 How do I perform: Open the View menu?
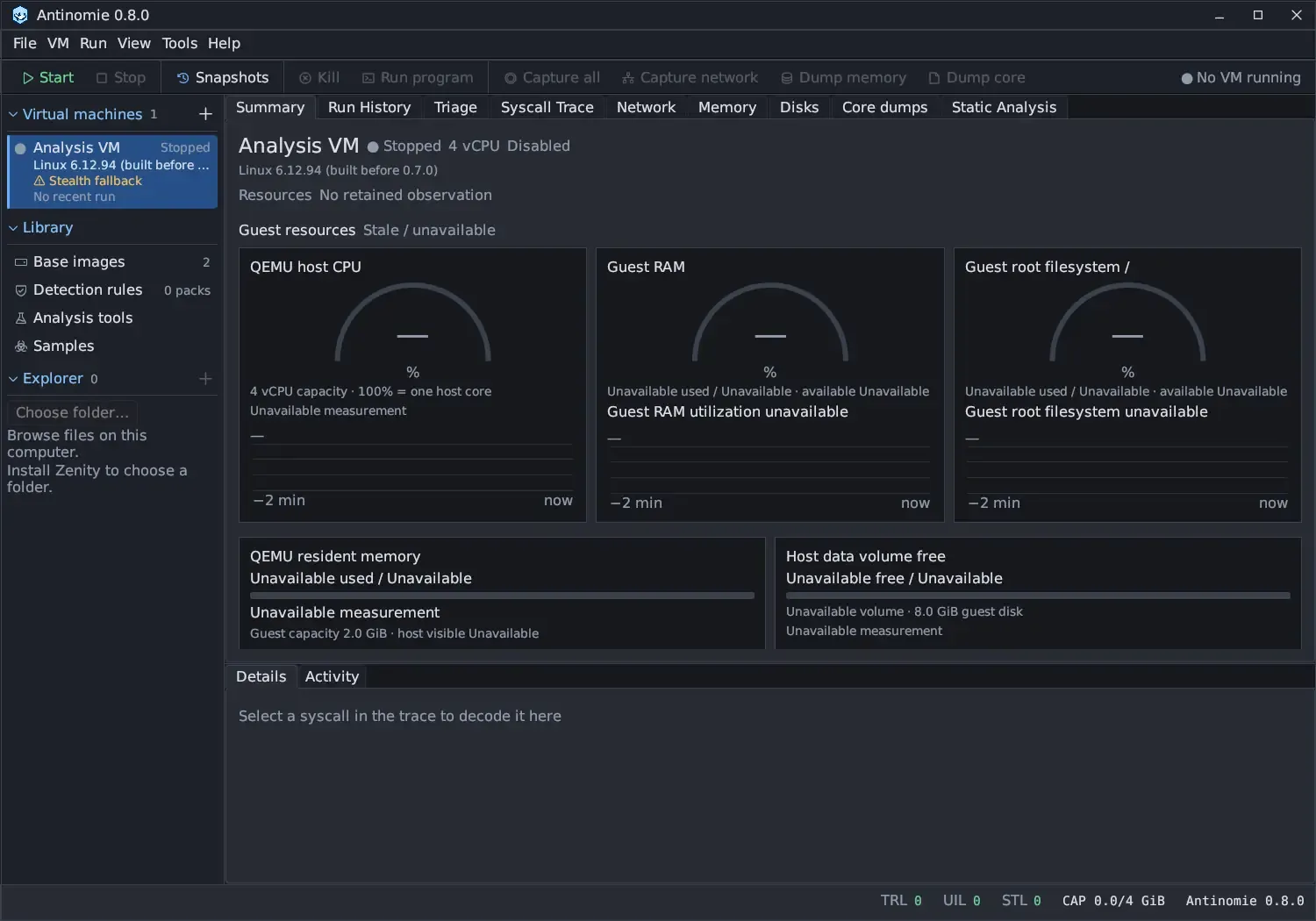point(134,43)
